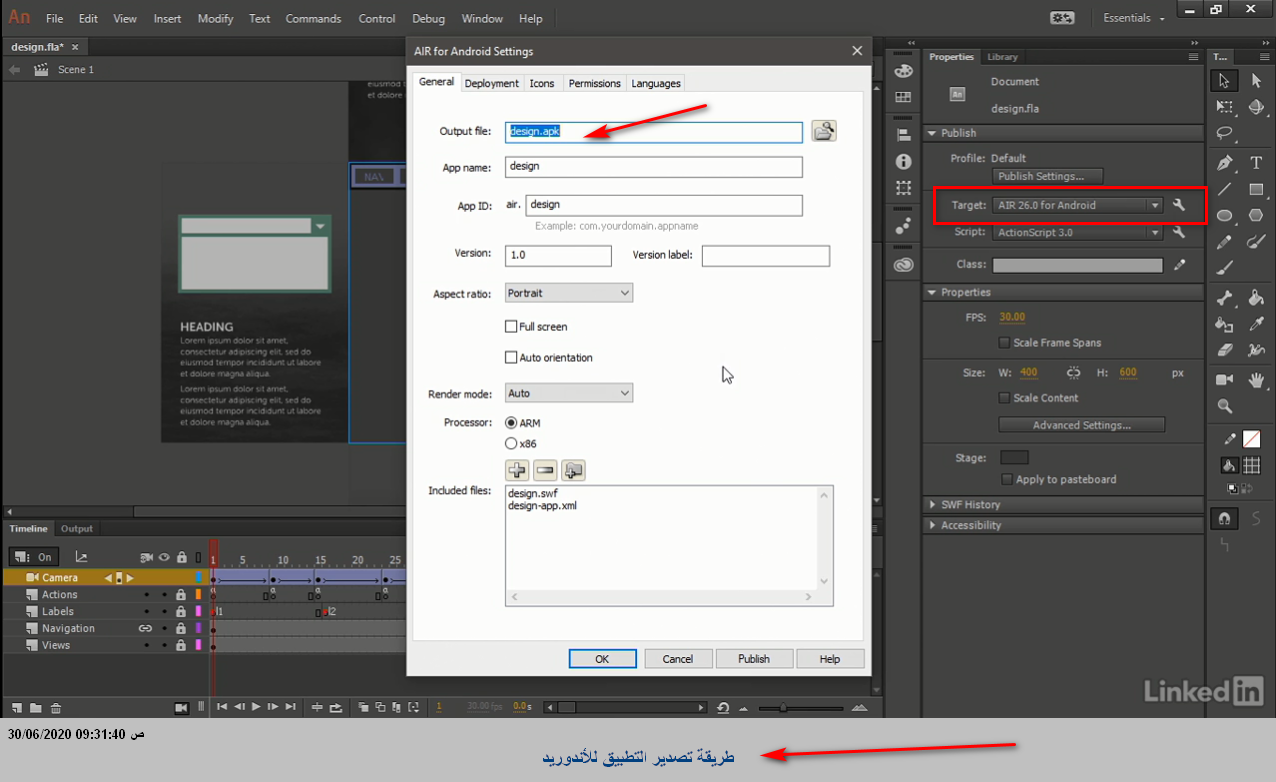This screenshot has height=782, width=1276.
Task: Switch to the Deployment tab
Action: 492,83
